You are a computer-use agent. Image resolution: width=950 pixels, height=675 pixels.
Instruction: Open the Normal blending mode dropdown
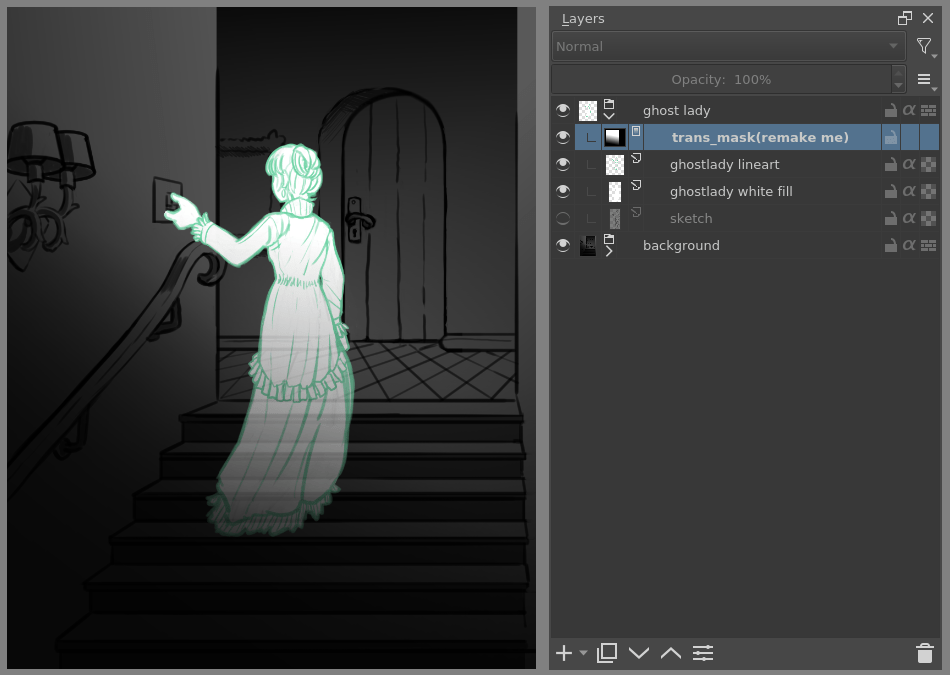pos(728,46)
